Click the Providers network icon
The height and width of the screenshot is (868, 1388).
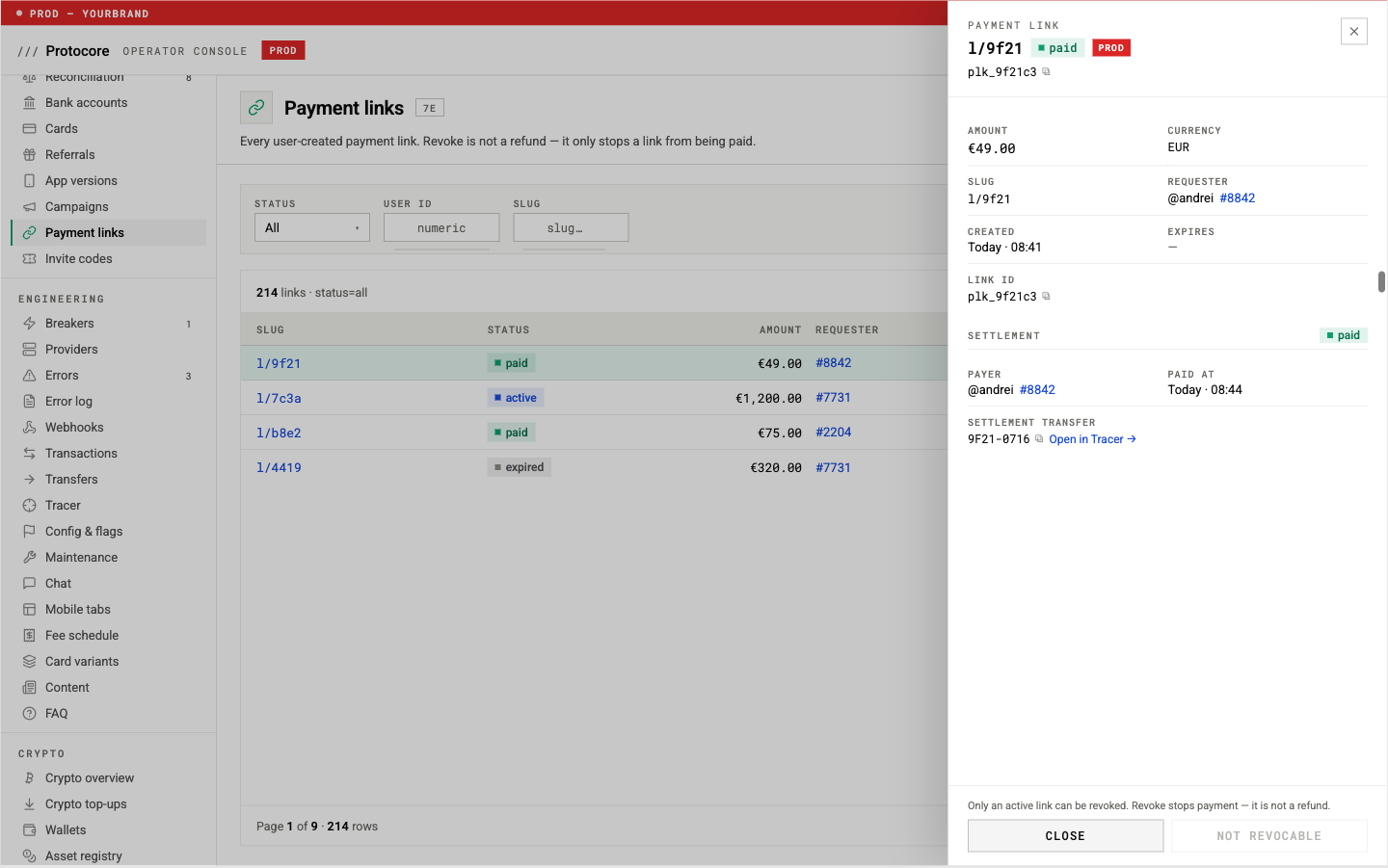(x=29, y=350)
